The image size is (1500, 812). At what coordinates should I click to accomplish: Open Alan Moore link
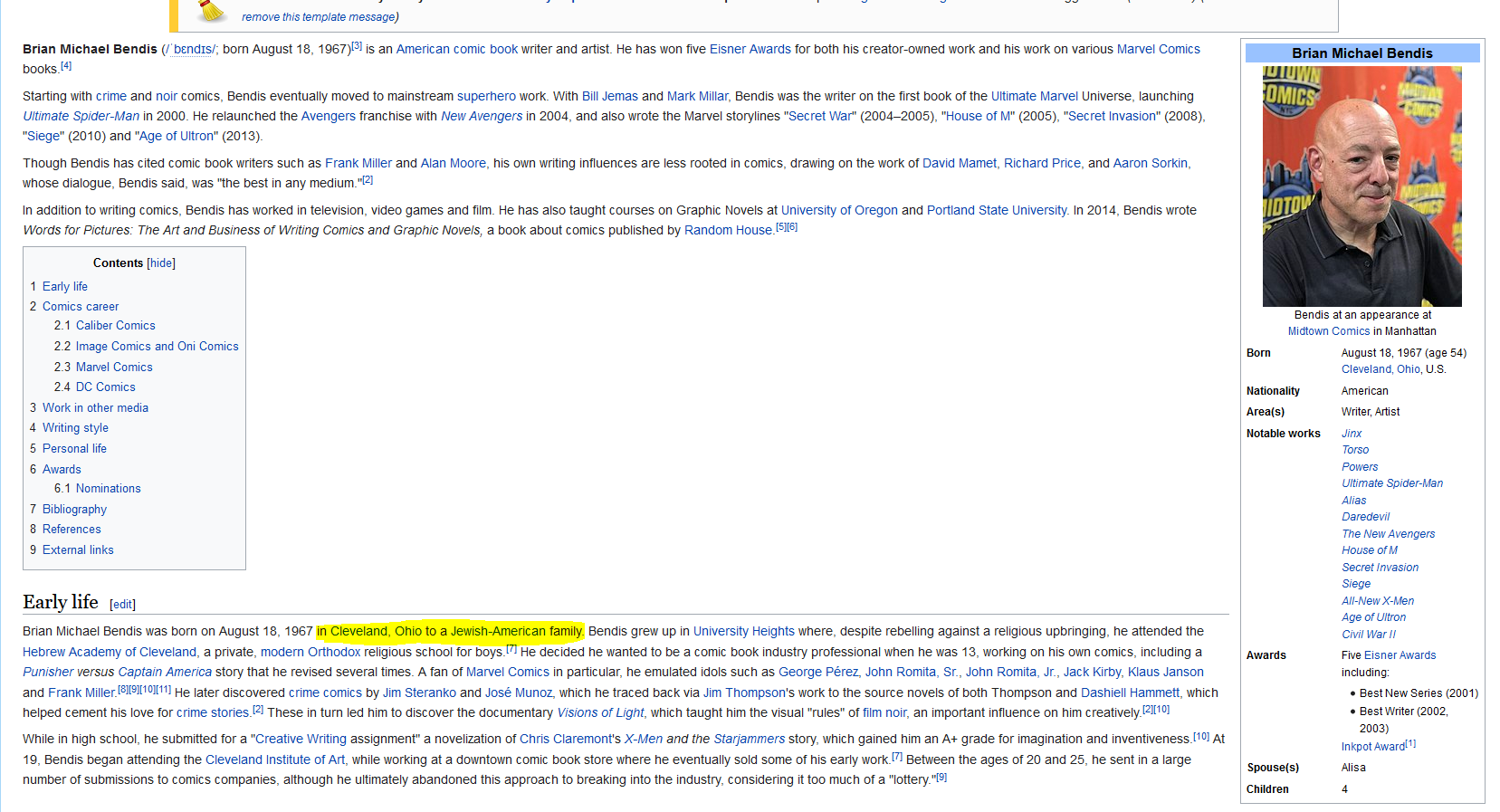pyautogui.click(x=454, y=164)
